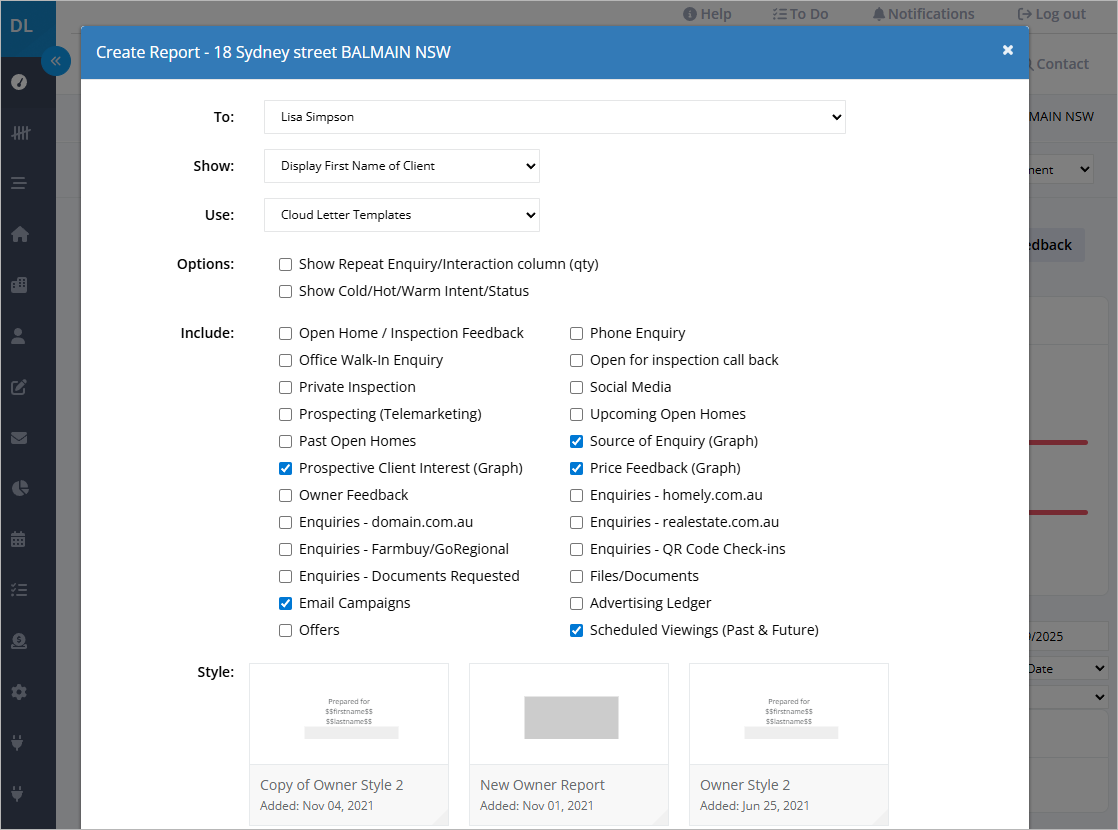Uncheck Price Feedback (Graph)
Screen dimensions: 1118x830
point(576,468)
